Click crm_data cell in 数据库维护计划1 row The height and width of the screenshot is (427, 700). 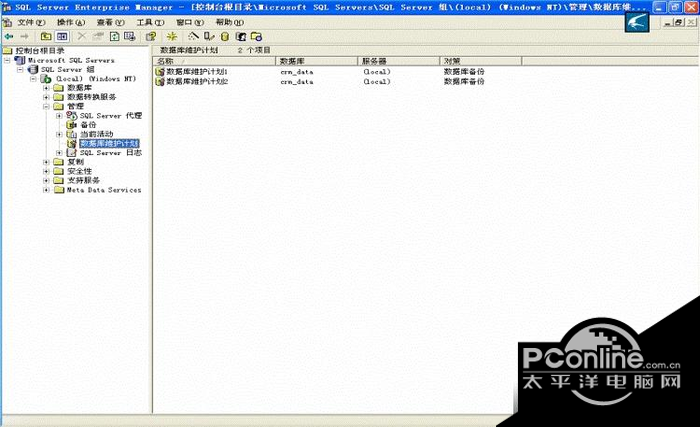297,71
